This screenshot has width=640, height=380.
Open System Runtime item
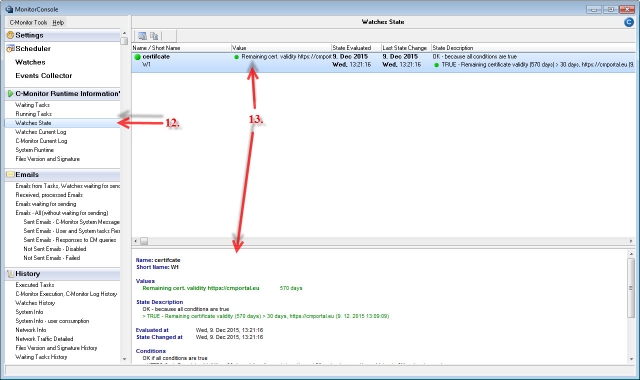(35, 150)
